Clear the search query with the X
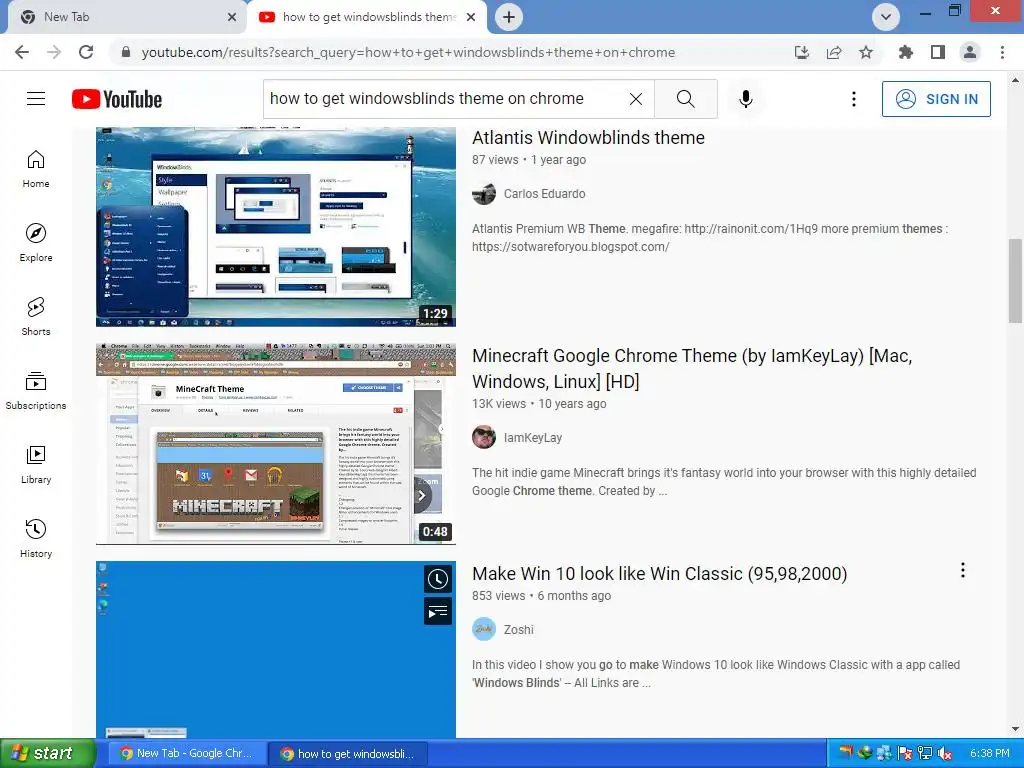 click(635, 99)
